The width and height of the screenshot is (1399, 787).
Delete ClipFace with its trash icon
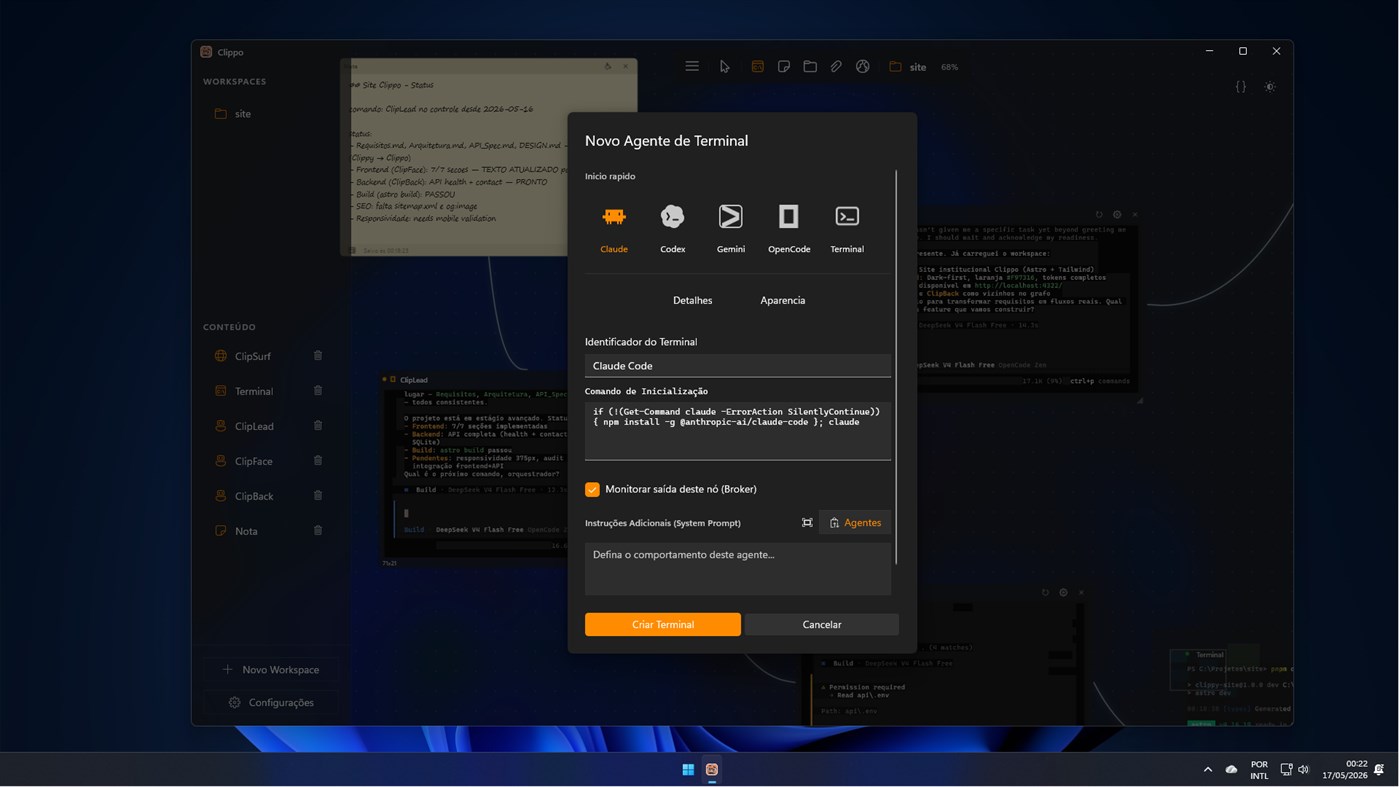pos(318,461)
